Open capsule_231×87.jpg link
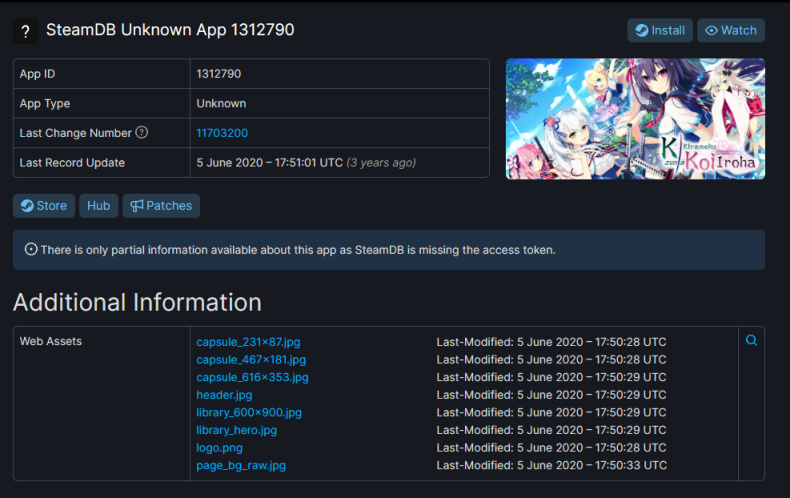The image size is (790, 498). 248,342
